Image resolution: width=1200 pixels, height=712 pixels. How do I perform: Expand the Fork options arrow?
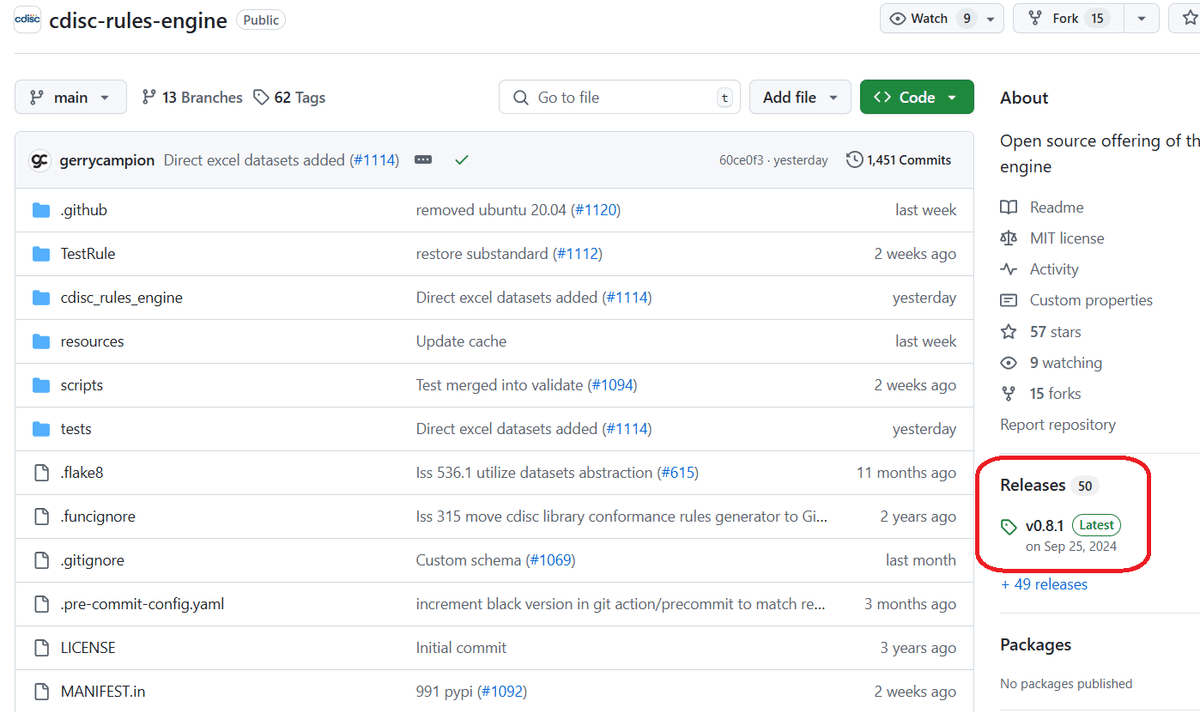click(x=1141, y=18)
